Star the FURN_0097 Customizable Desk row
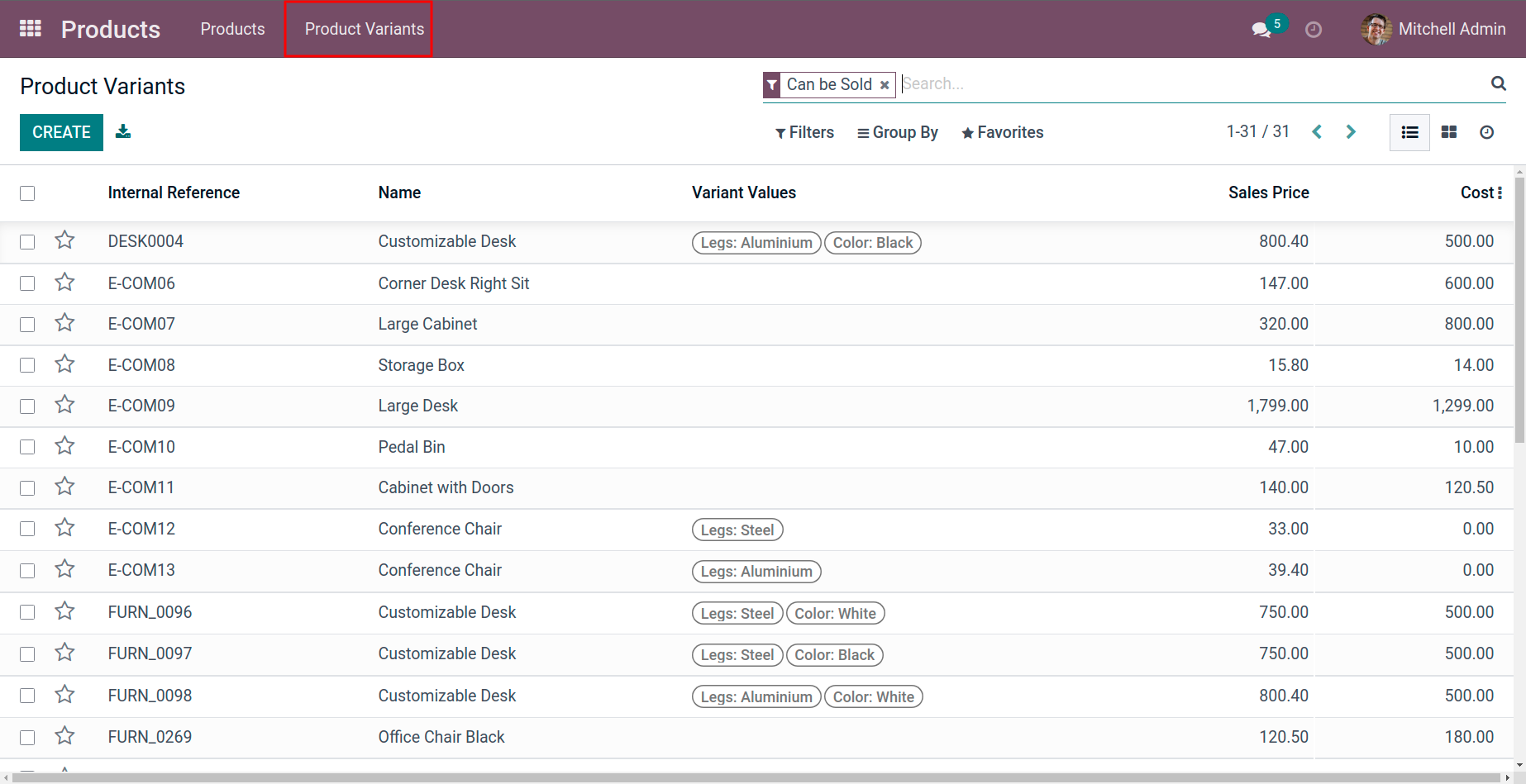 tap(64, 653)
